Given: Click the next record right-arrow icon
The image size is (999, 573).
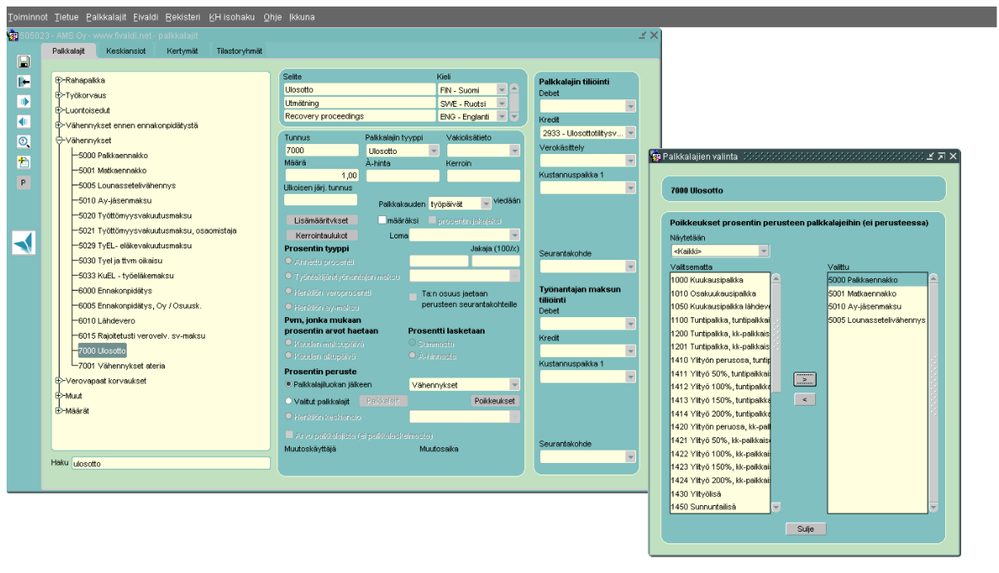Looking at the screenshot, I should pos(24,101).
